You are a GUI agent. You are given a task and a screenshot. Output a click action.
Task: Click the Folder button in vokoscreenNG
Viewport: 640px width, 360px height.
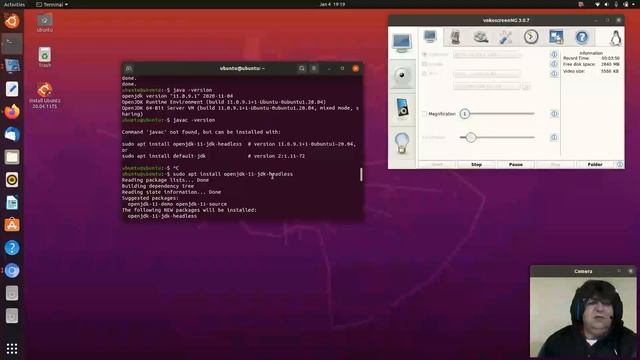click(595, 164)
